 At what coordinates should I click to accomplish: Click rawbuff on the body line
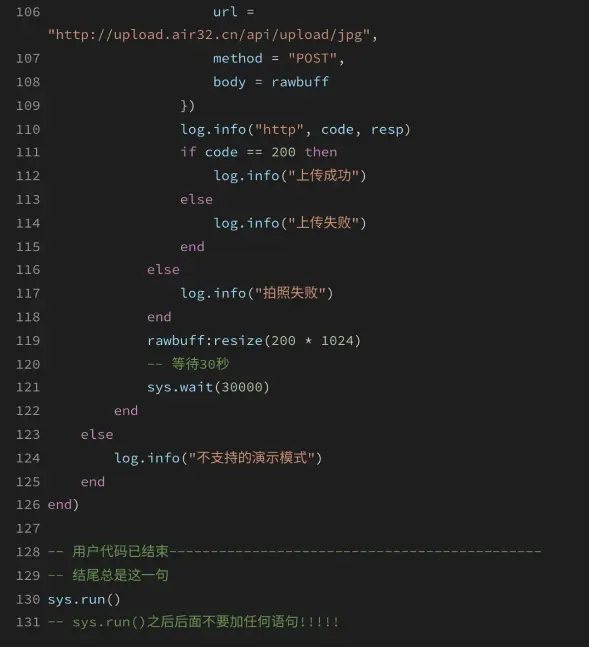point(300,82)
